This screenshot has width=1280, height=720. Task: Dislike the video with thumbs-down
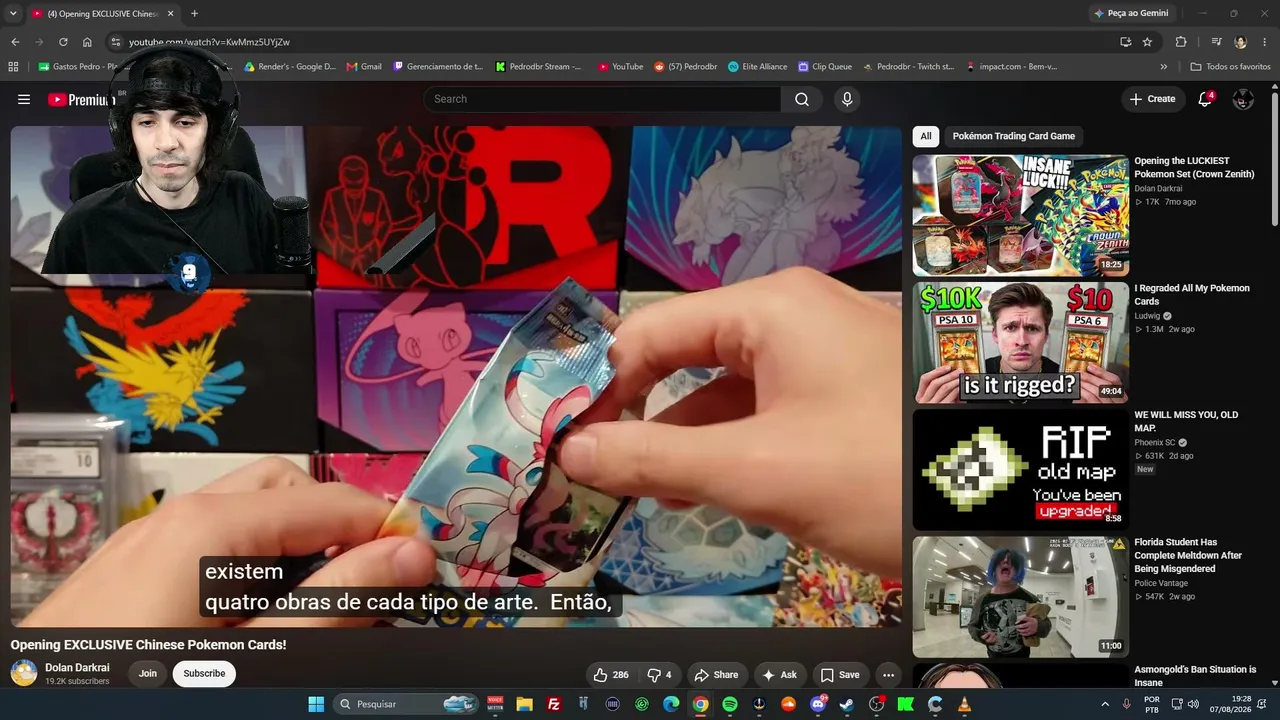(659, 675)
